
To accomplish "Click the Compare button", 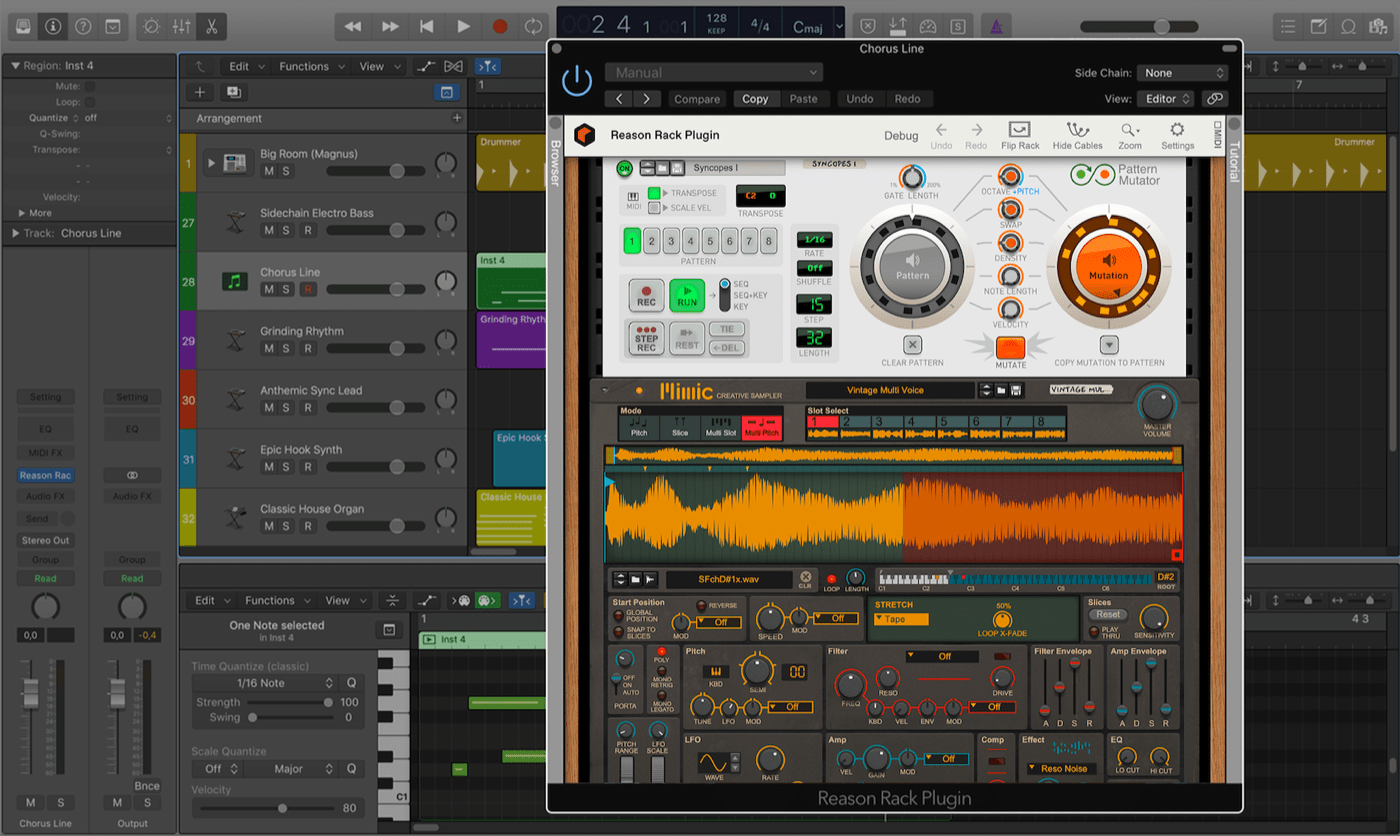I will pyautogui.click(x=697, y=99).
